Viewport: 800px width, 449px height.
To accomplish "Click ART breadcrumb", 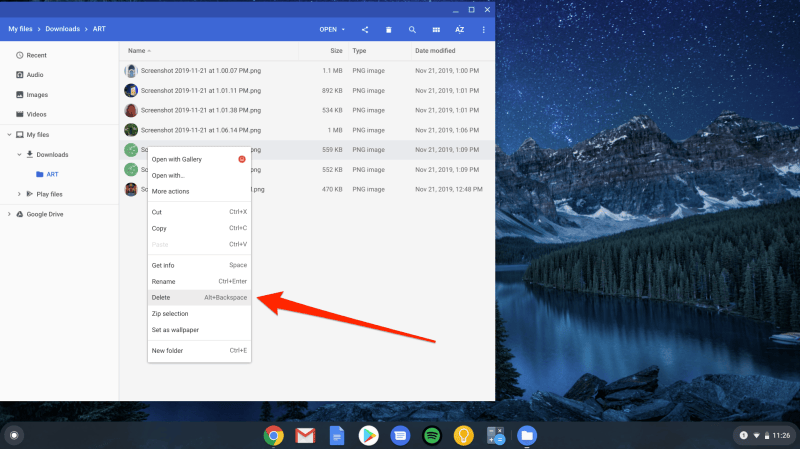I will point(99,29).
